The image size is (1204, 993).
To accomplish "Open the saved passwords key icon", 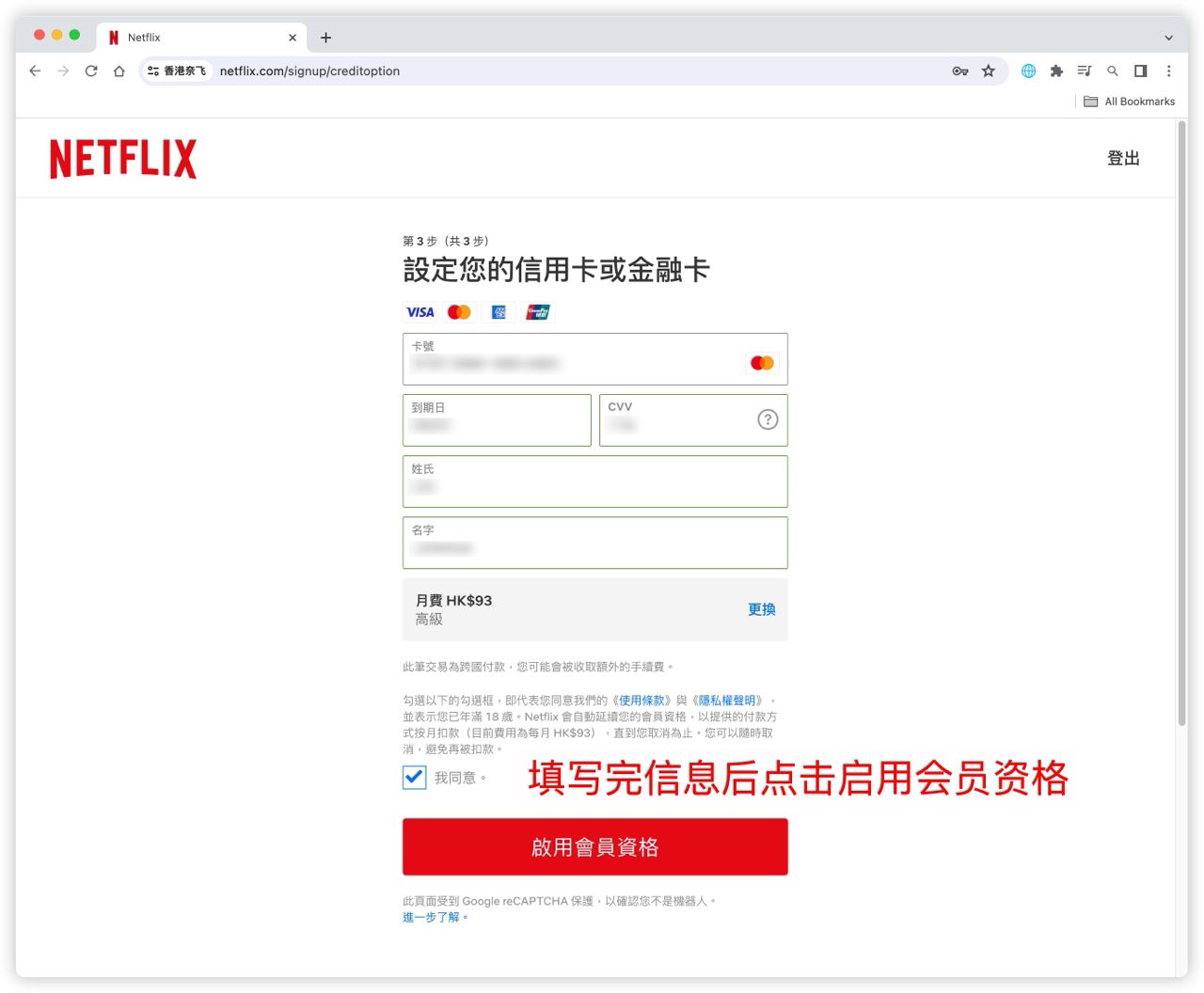I will [960, 71].
